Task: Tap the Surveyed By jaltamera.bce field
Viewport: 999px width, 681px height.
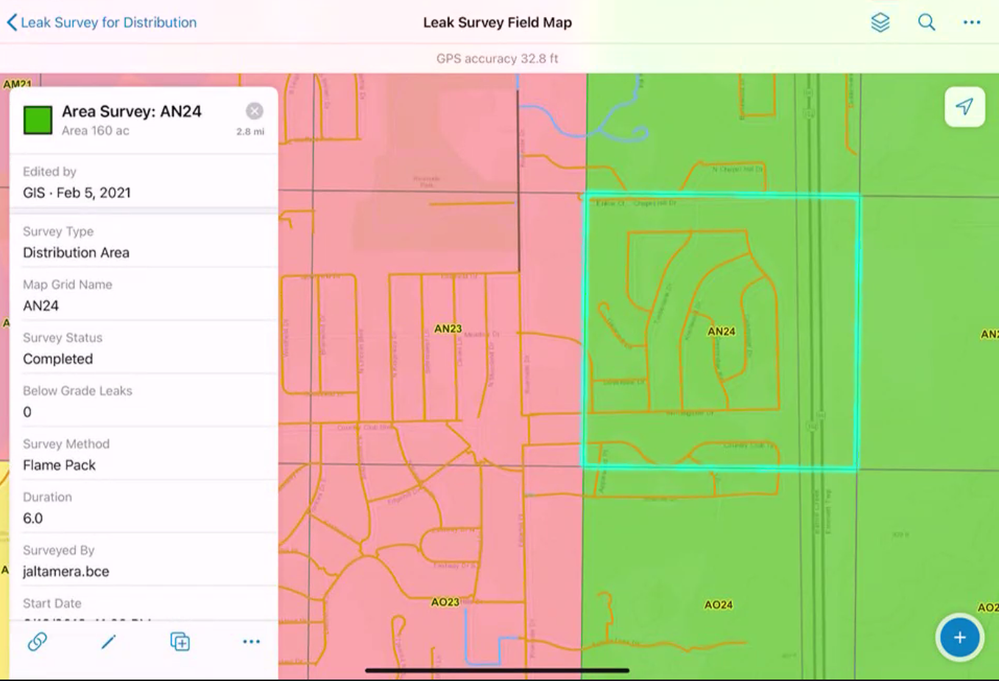Action: point(144,561)
